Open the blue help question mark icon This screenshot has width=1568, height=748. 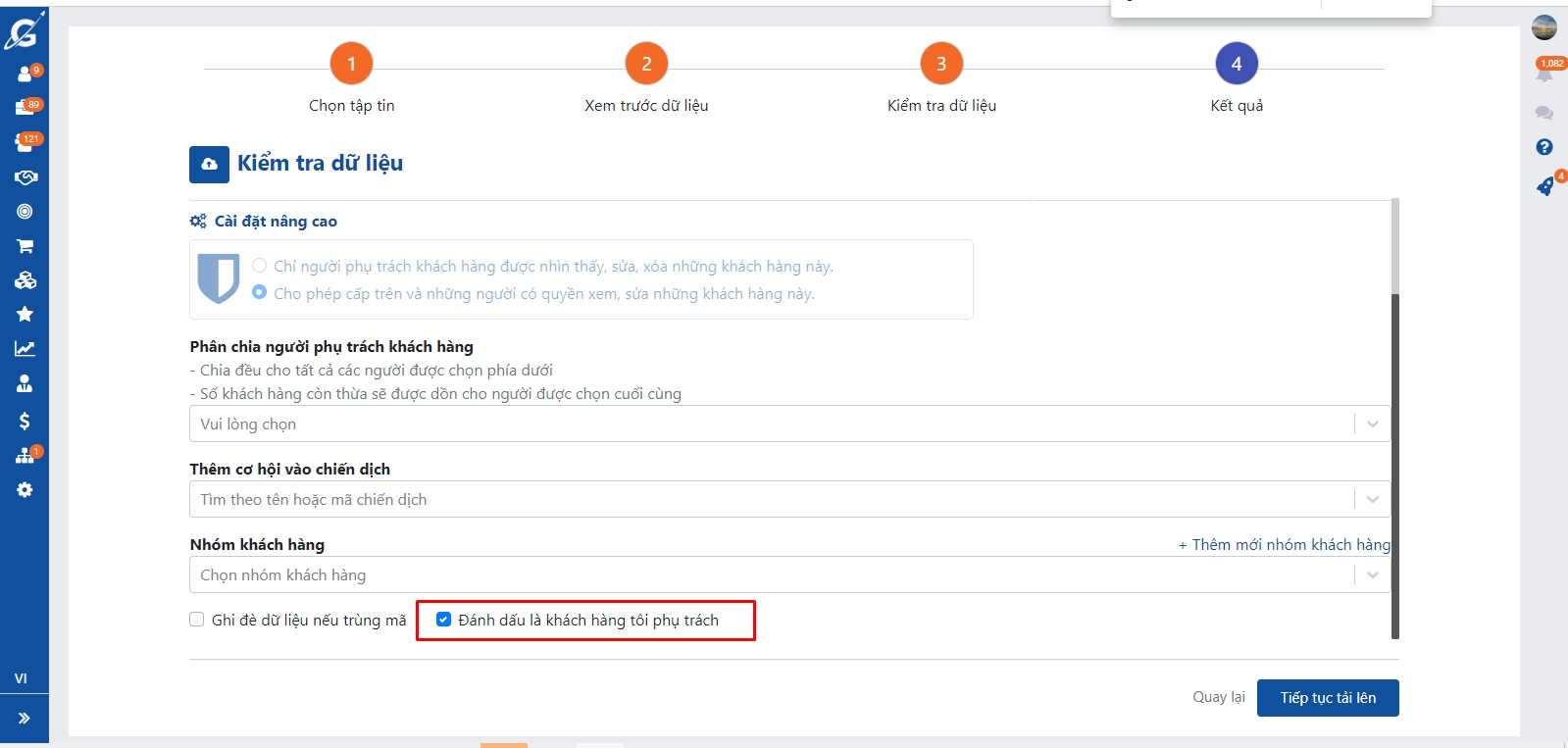[1543, 147]
